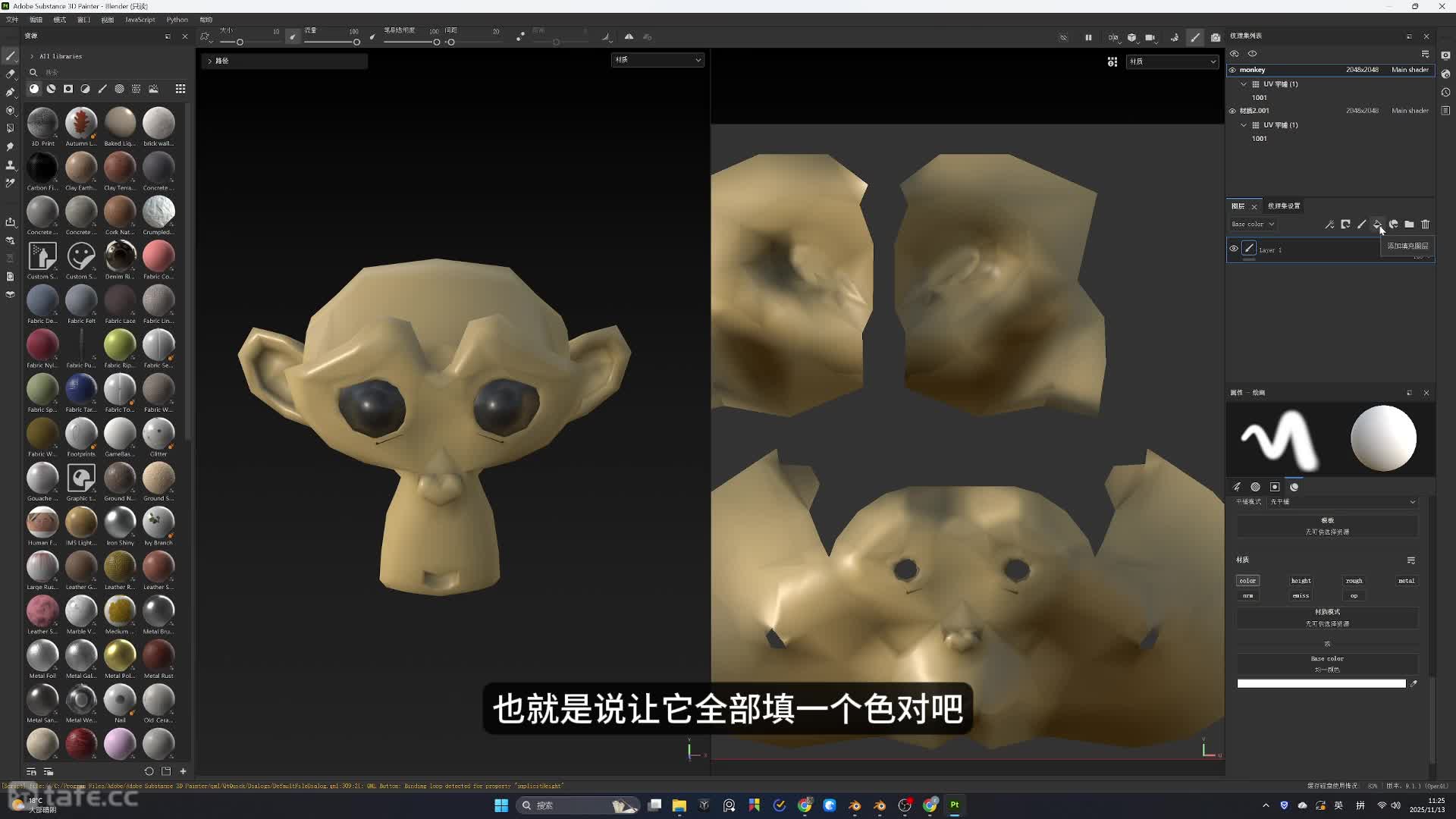Switch to the 纹理集设置 tab
This screenshot has width=1456, height=819.
1283,206
